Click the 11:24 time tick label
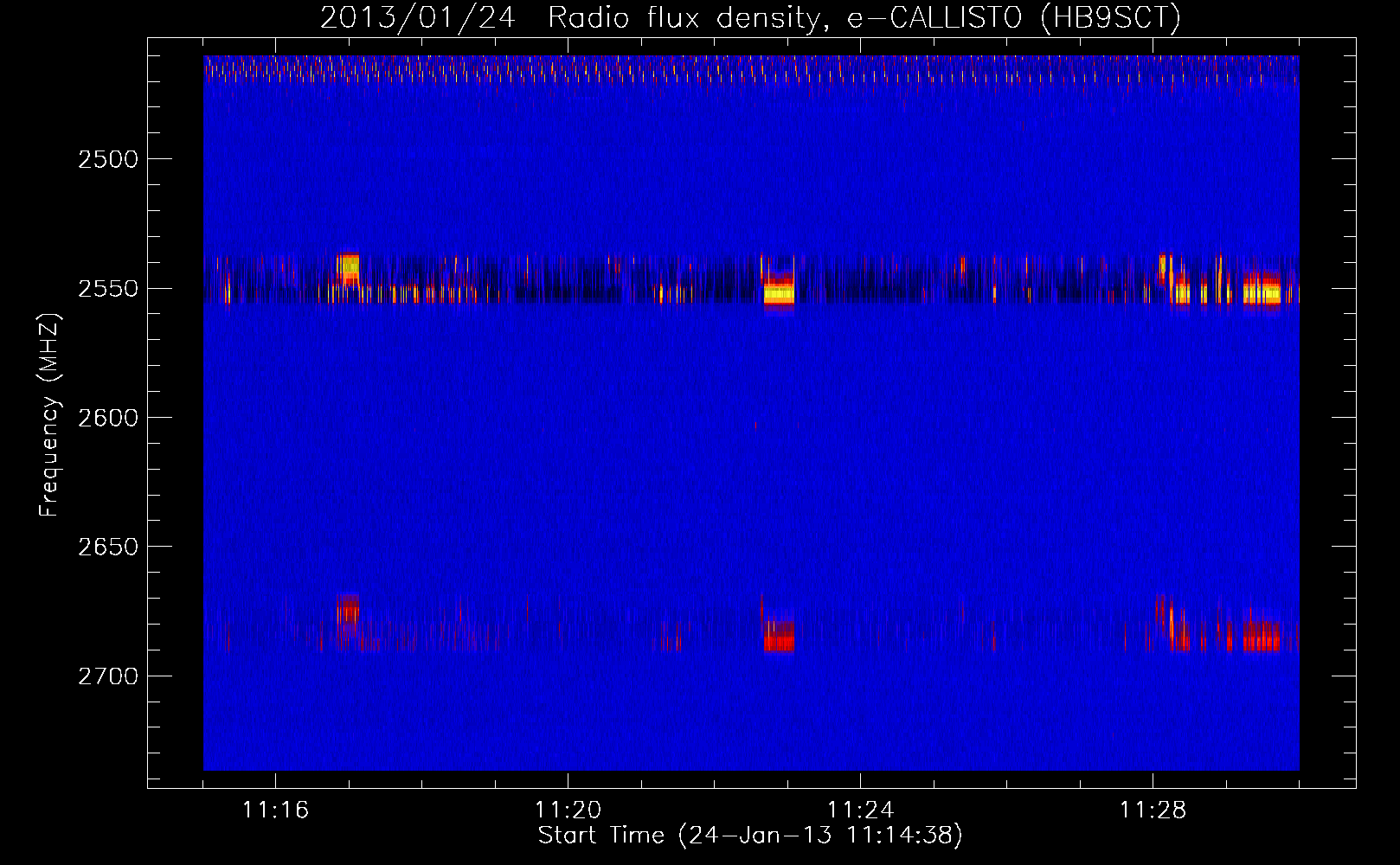This screenshot has width=1400, height=865. click(860, 811)
